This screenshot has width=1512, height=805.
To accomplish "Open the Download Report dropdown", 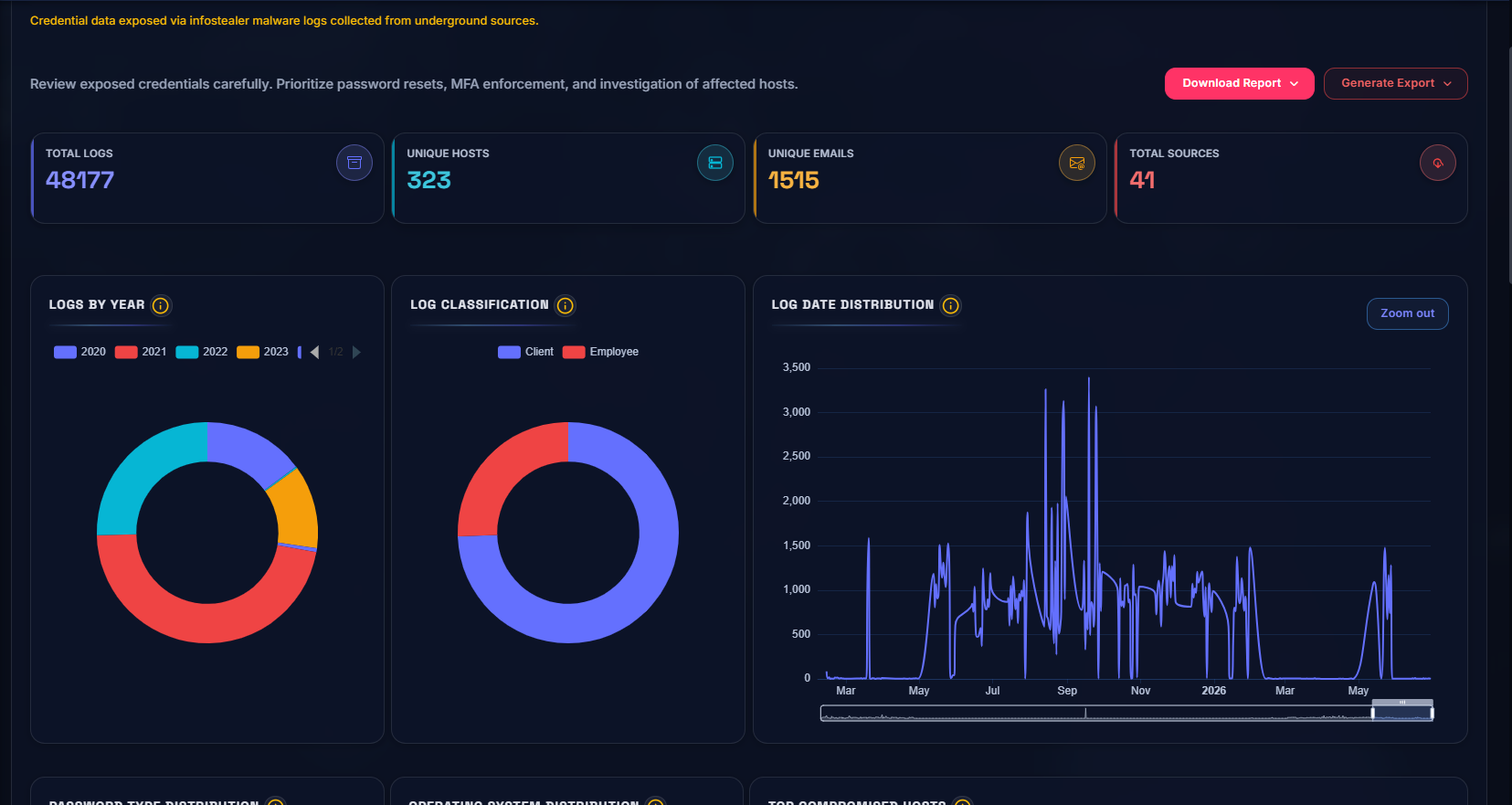I will pyautogui.click(x=1239, y=83).
